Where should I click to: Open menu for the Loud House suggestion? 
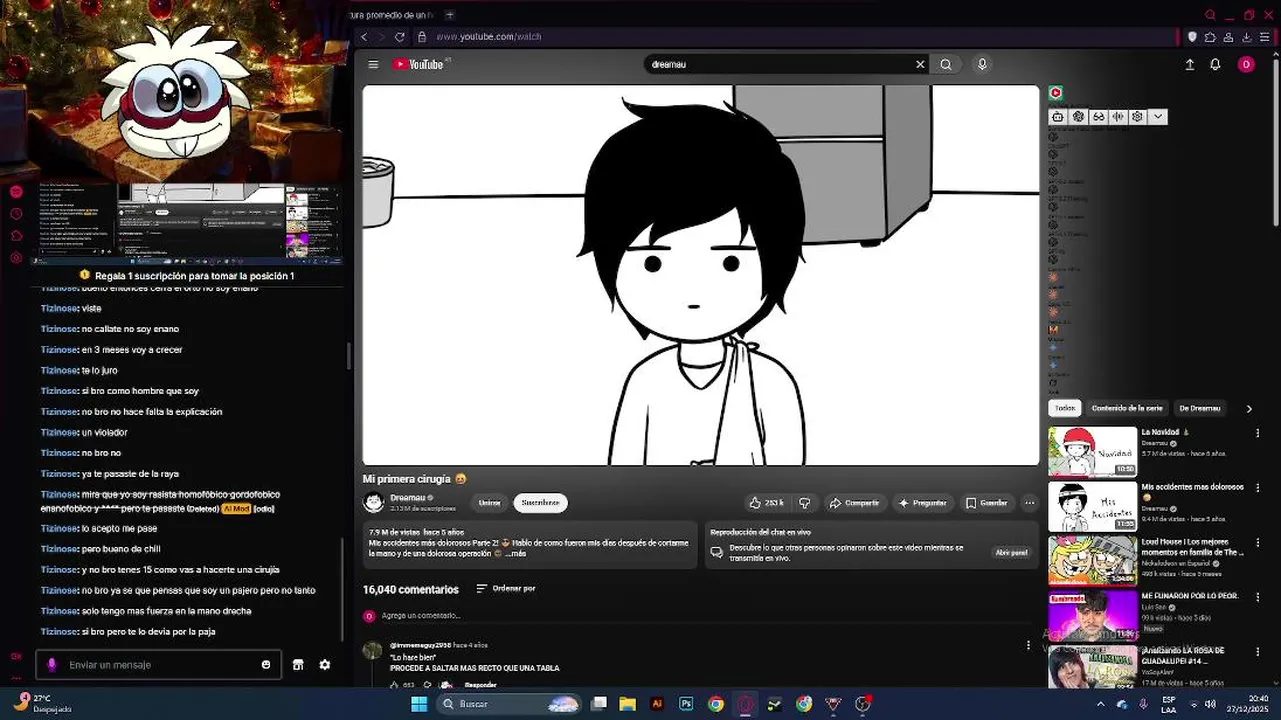point(1258,542)
